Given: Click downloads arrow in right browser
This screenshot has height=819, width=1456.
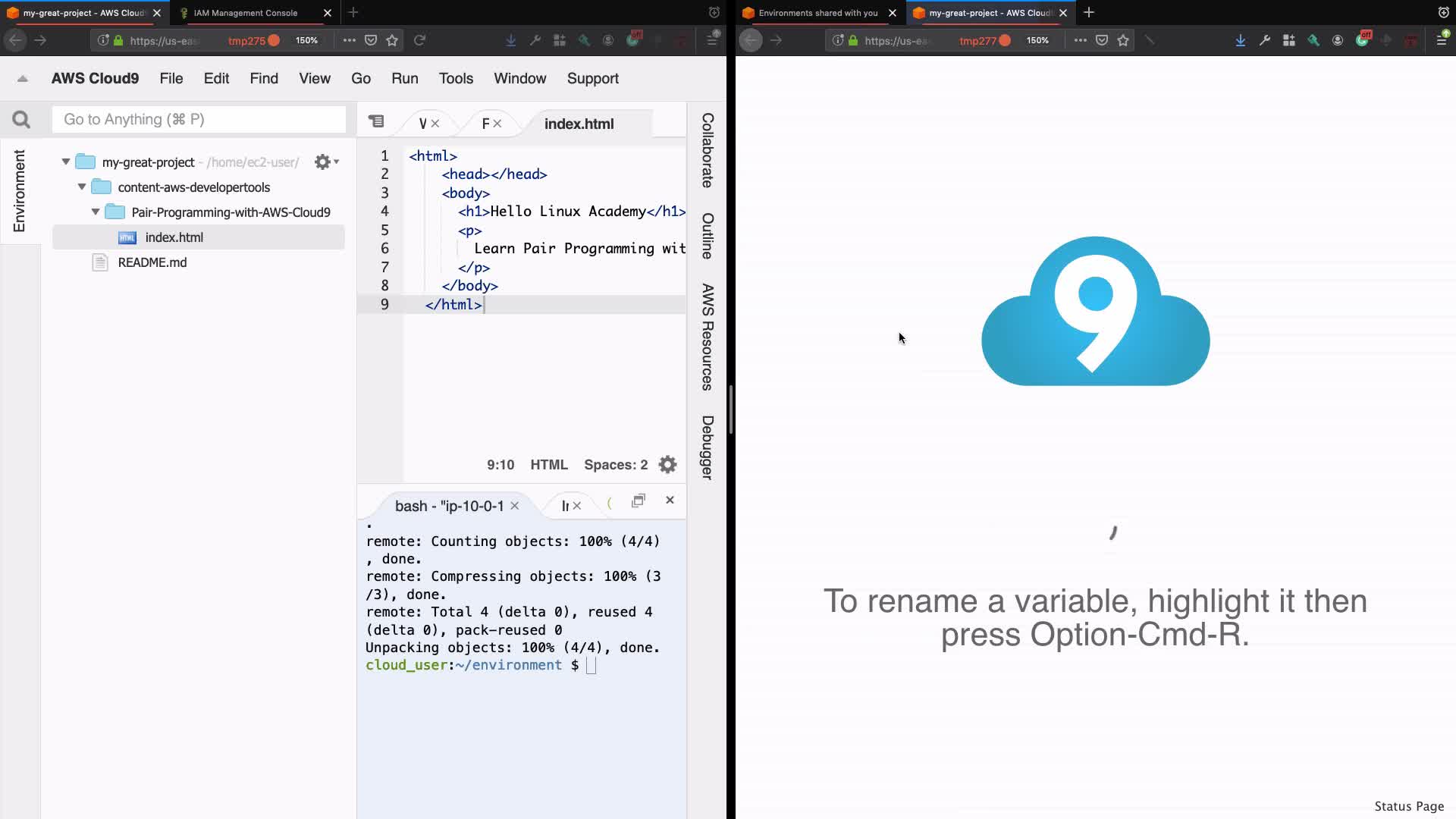Looking at the screenshot, I should 1240,41.
